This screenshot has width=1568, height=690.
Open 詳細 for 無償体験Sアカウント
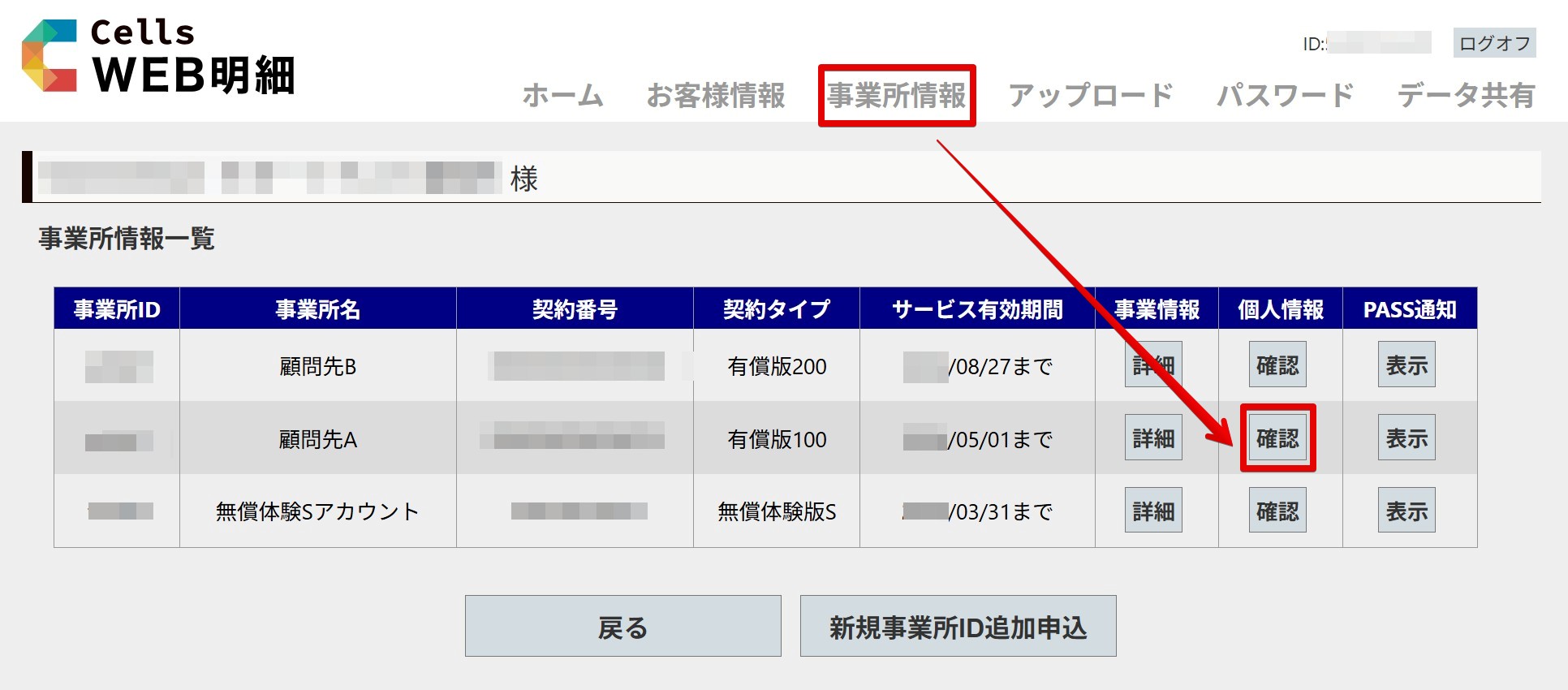tap(1152, 511)
